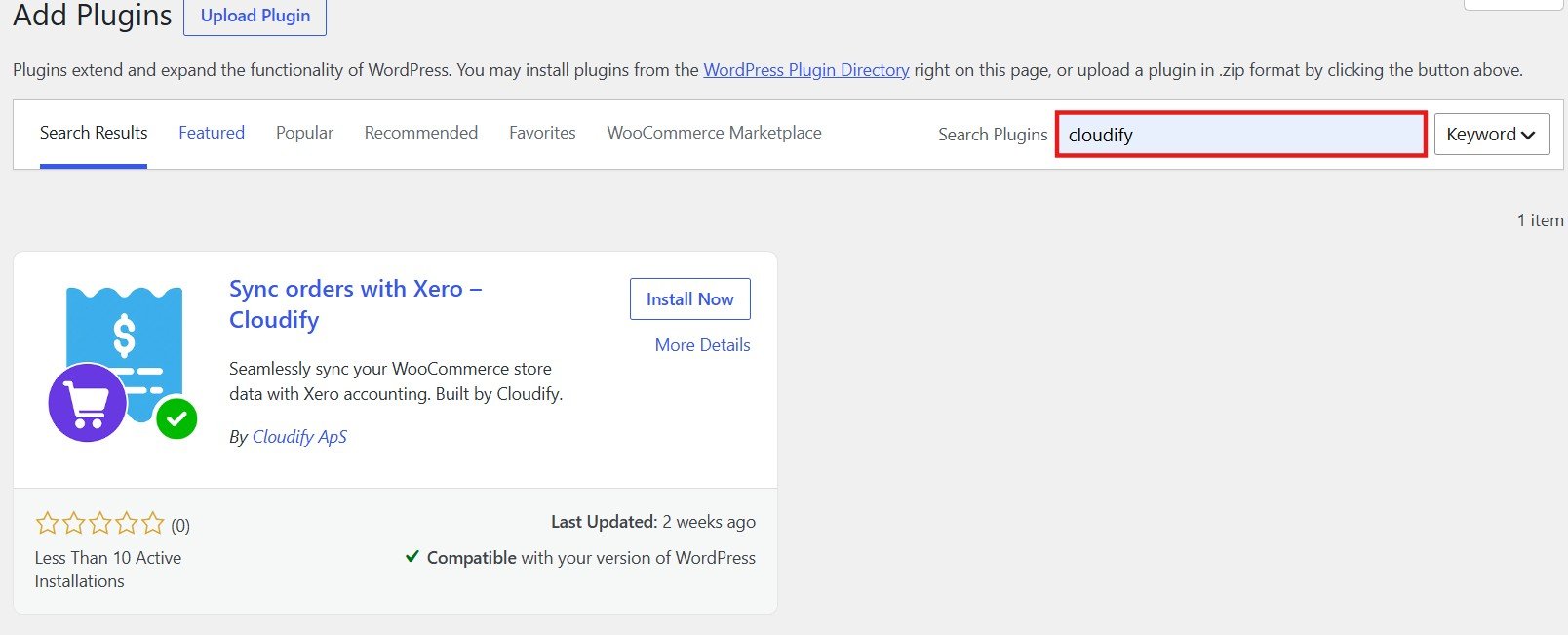Install the Sync orders with Xero plugin
The height and width of the screenshot is (635, 1568).
click(690, 299)
